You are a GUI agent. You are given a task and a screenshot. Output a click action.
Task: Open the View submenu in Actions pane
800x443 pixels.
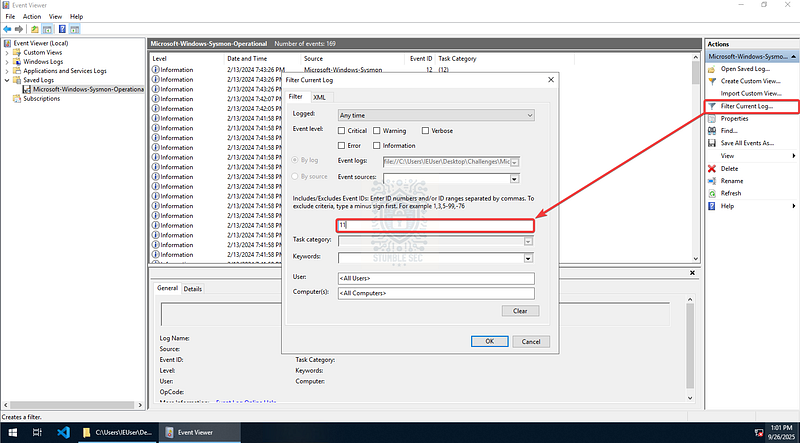coord(752,156)
